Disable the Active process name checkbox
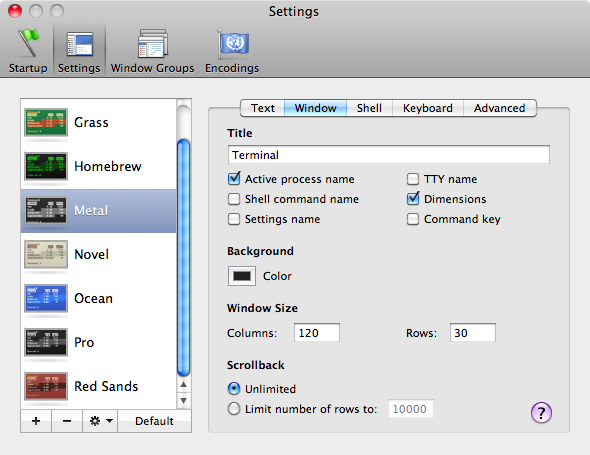 234,179
